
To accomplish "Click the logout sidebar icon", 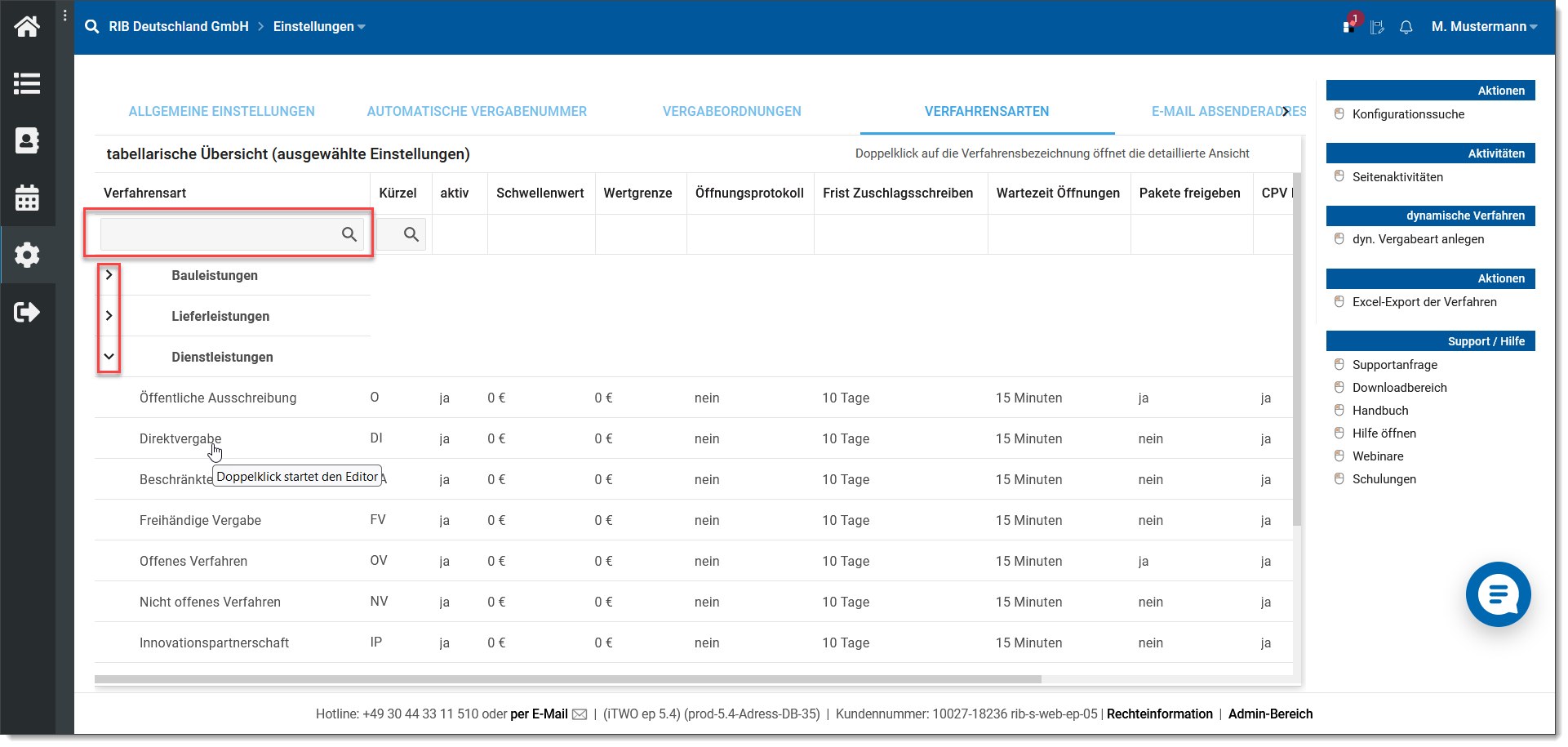I will (27, 312).
